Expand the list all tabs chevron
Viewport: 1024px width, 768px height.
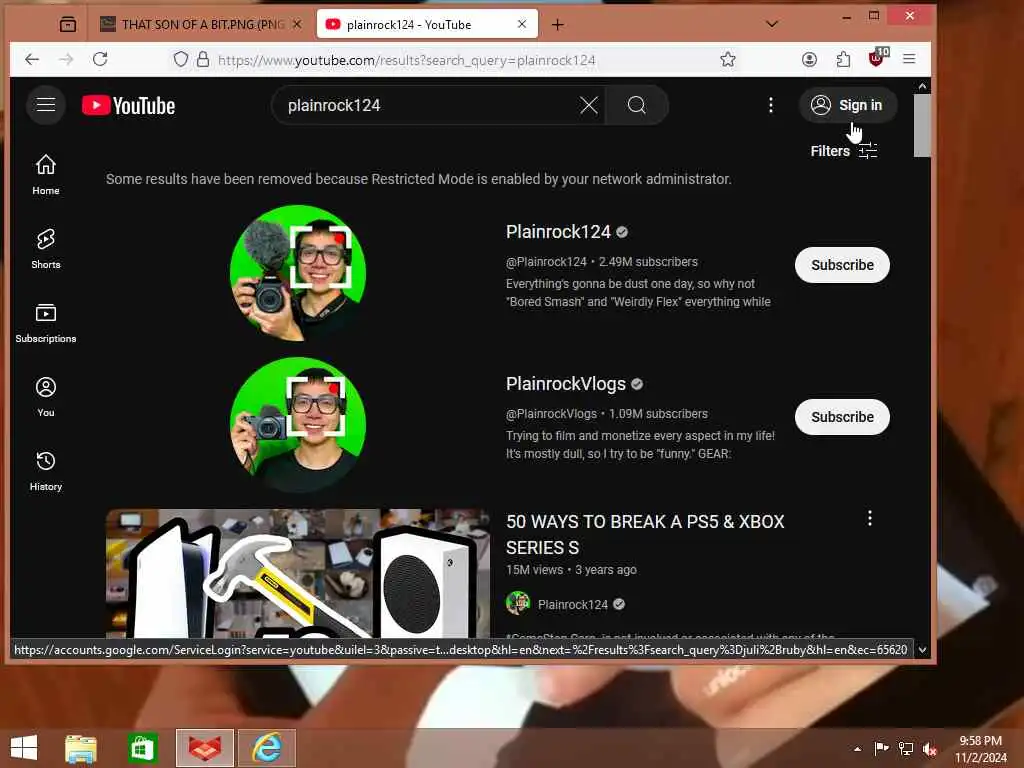[x=771, y=24]
